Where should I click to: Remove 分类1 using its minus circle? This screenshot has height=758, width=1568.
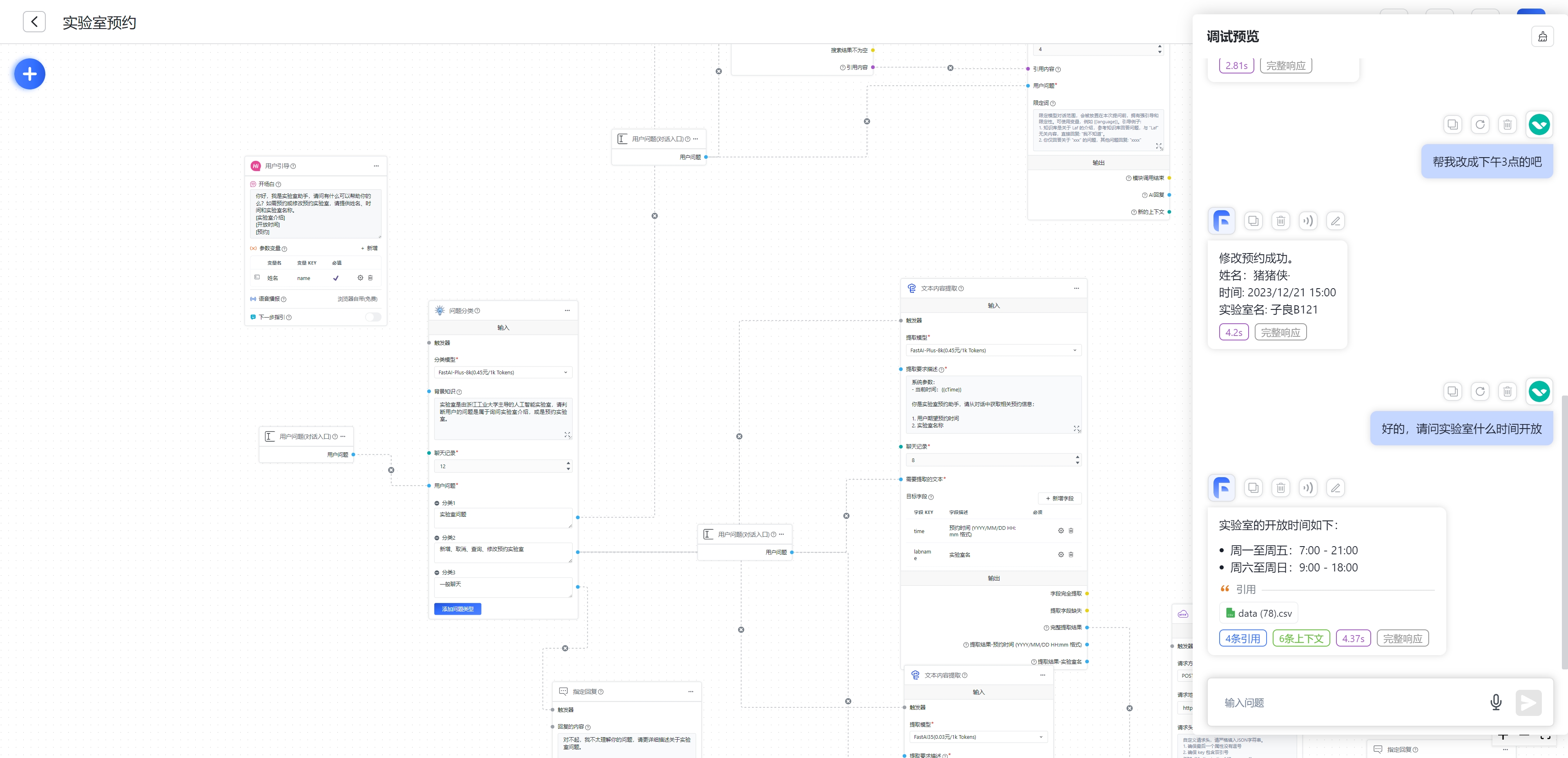[x=437, y=503]
